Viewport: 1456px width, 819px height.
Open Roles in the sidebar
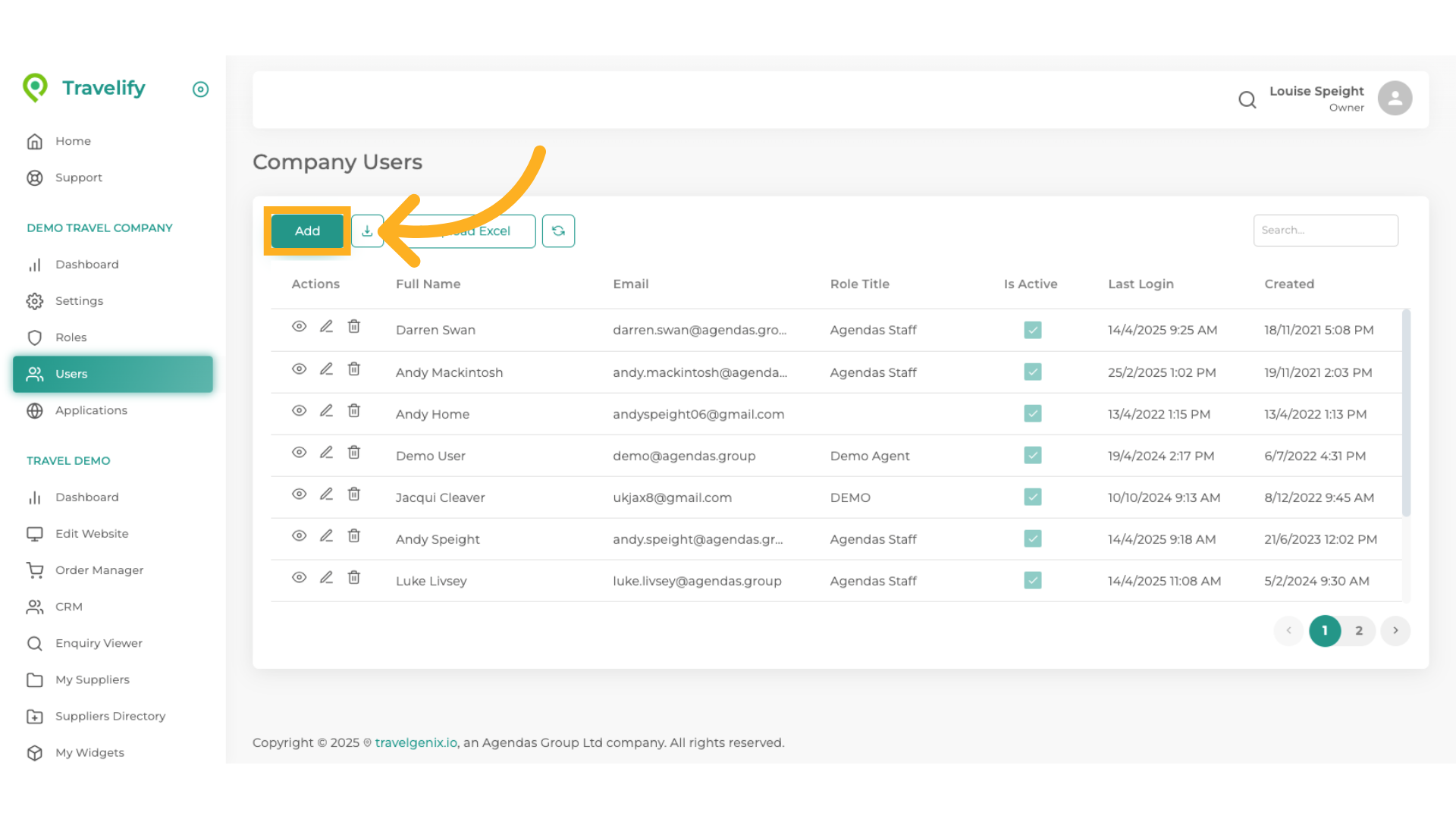pos(71,337)
